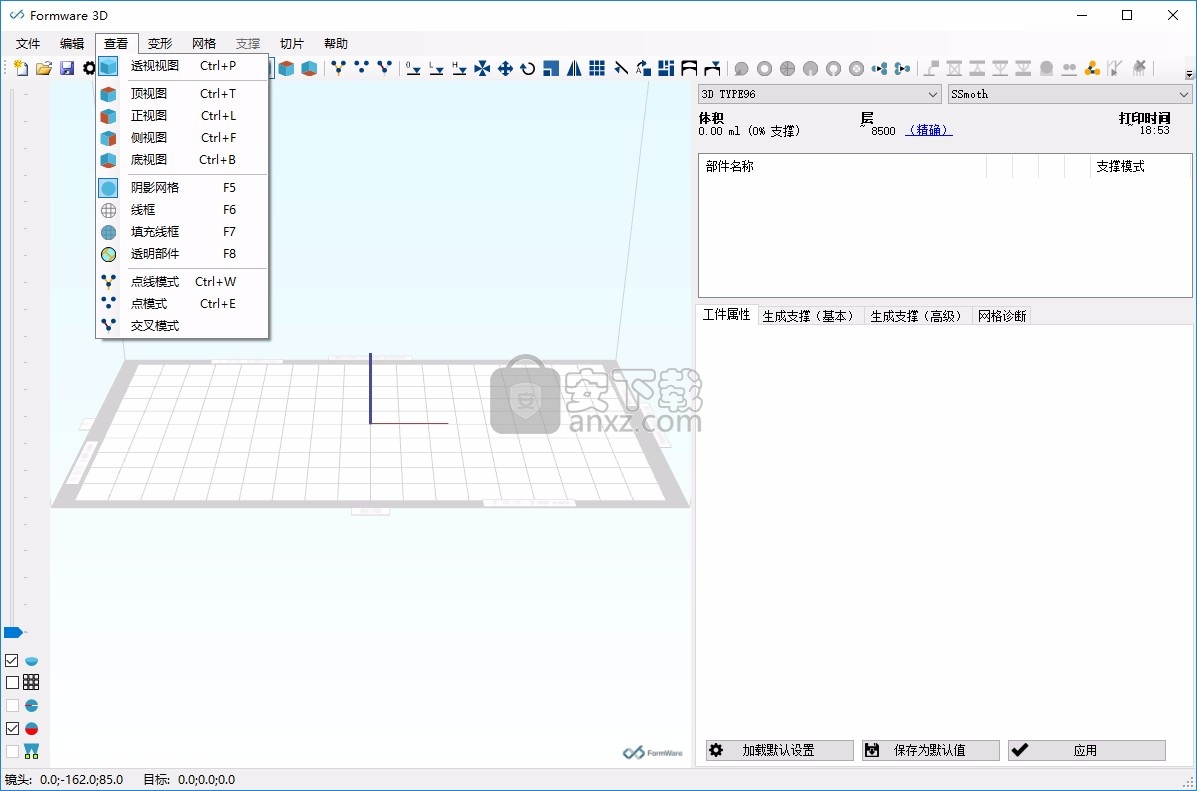Open the 变形 menu
The width and height of the screenshot is (1197, 791).
[x=160, y=44]
